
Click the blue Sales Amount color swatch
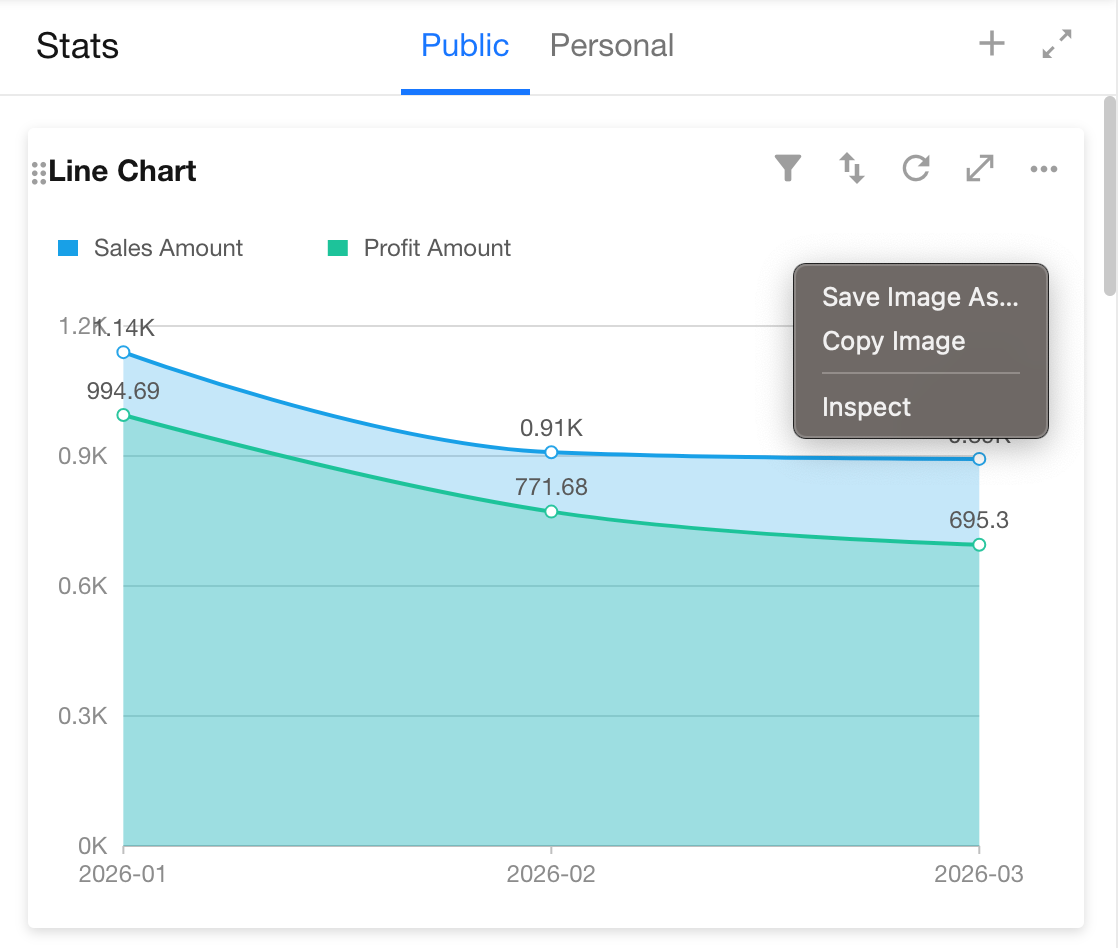coord(68,248)
